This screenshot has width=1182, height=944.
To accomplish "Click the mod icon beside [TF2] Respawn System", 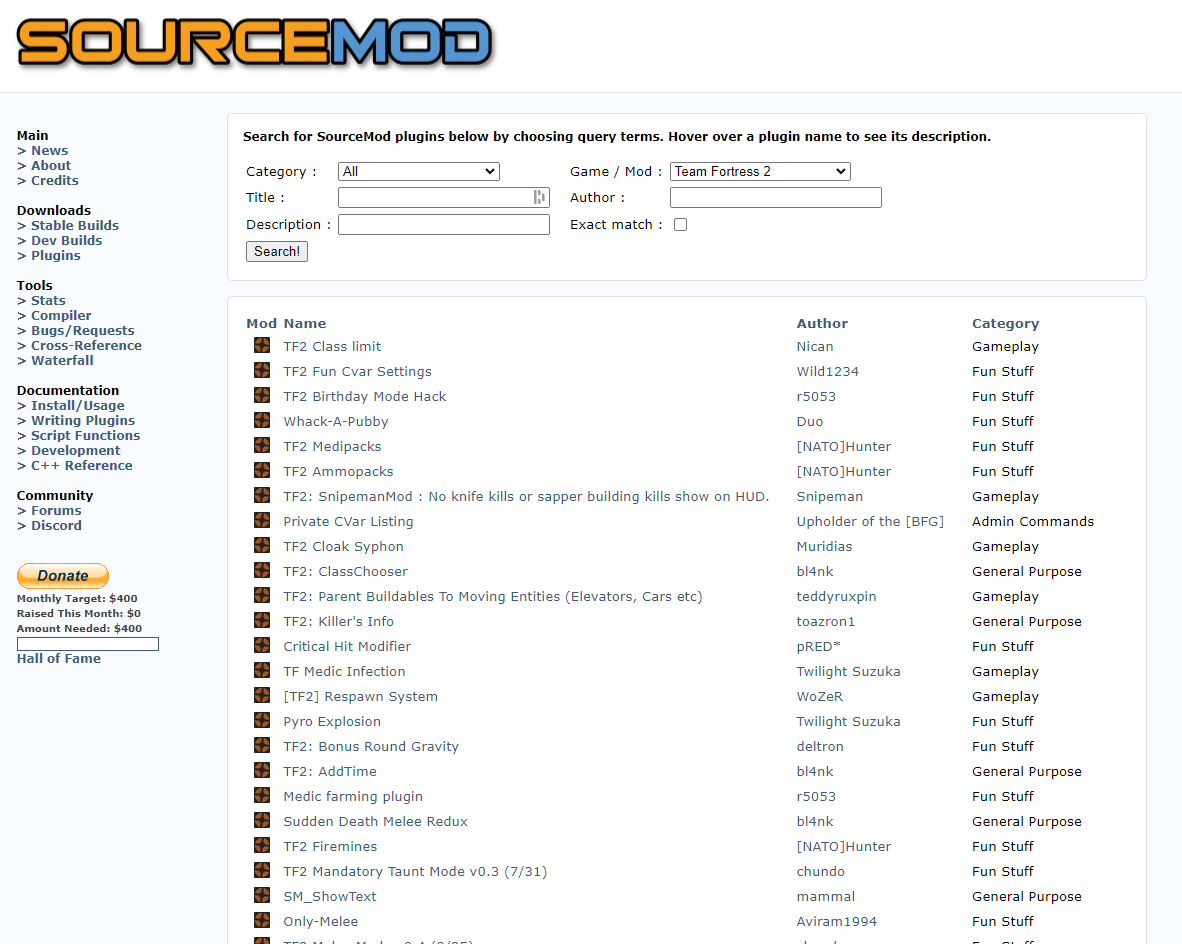I will tap(262, 695).
